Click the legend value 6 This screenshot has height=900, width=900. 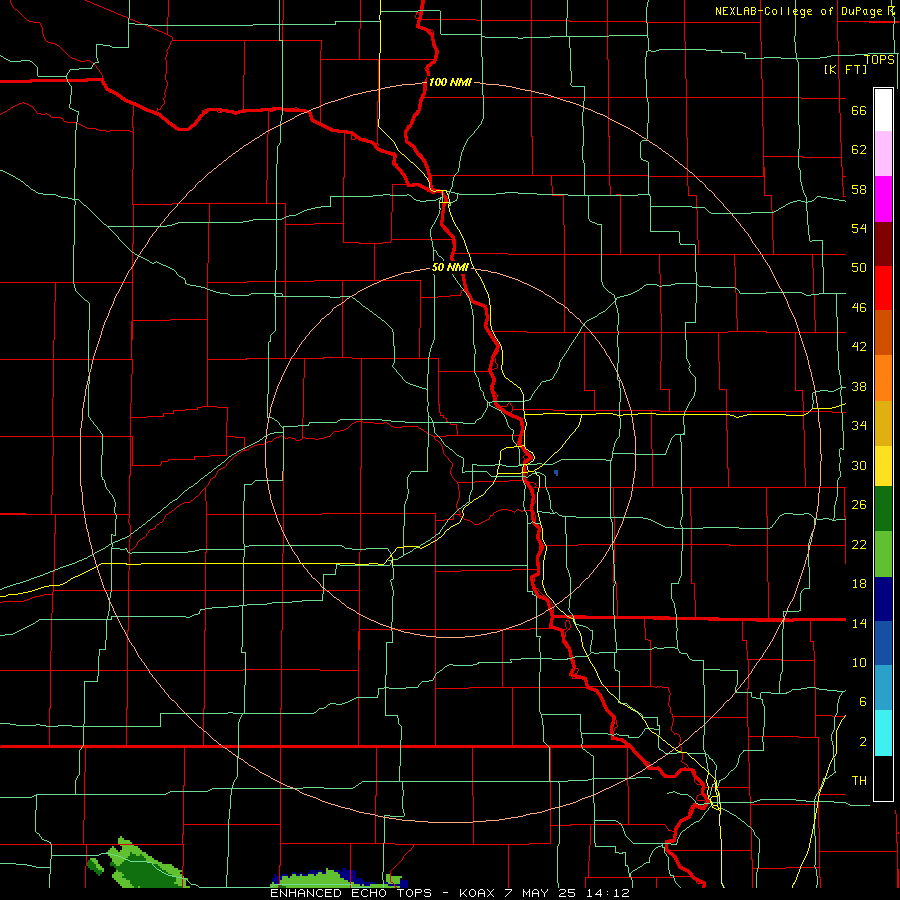click(x=863, y=701)
